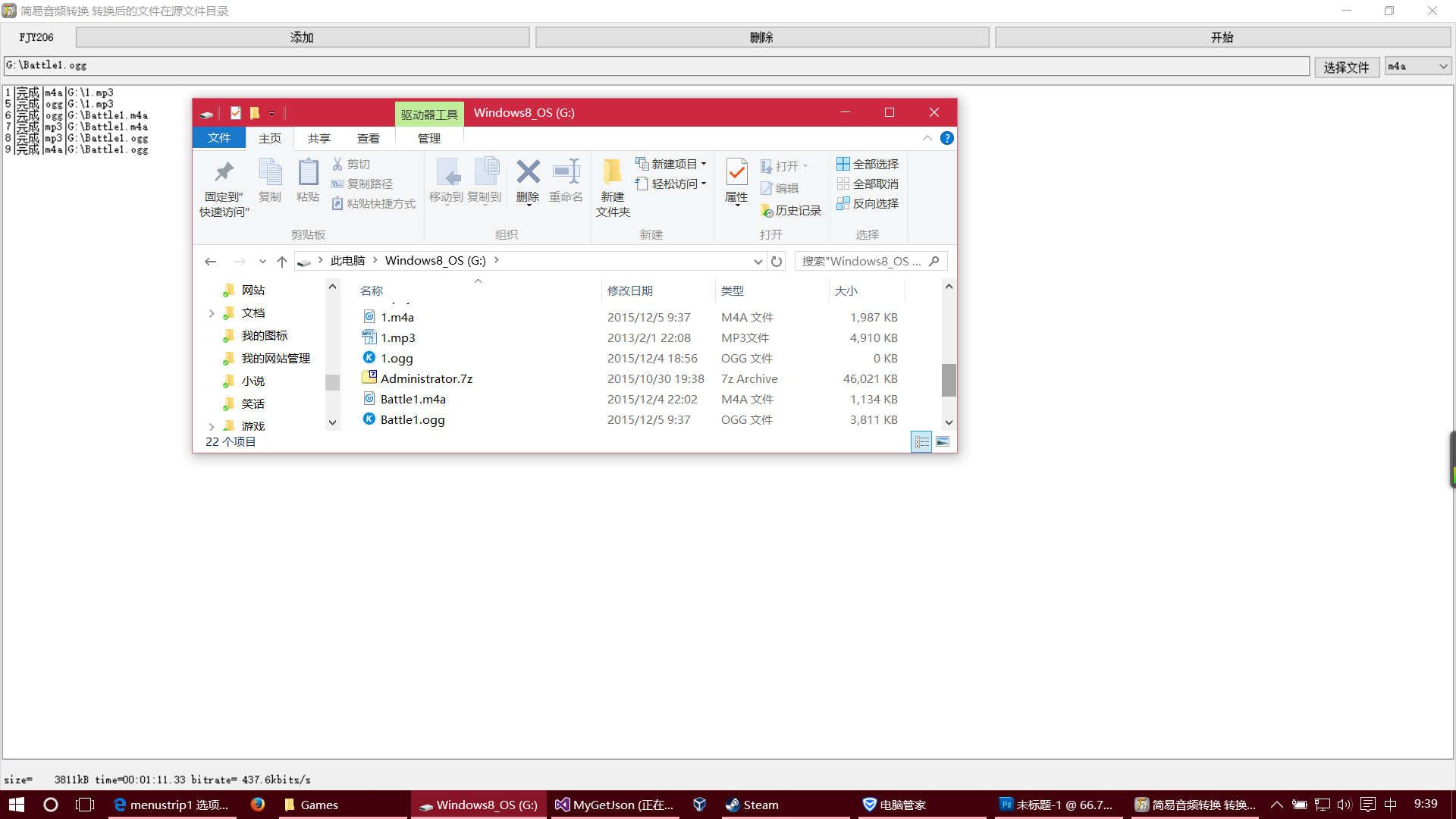Expand the 文档 folder tree node
This screenshot has width=1456, height=819.
point(212,313)
